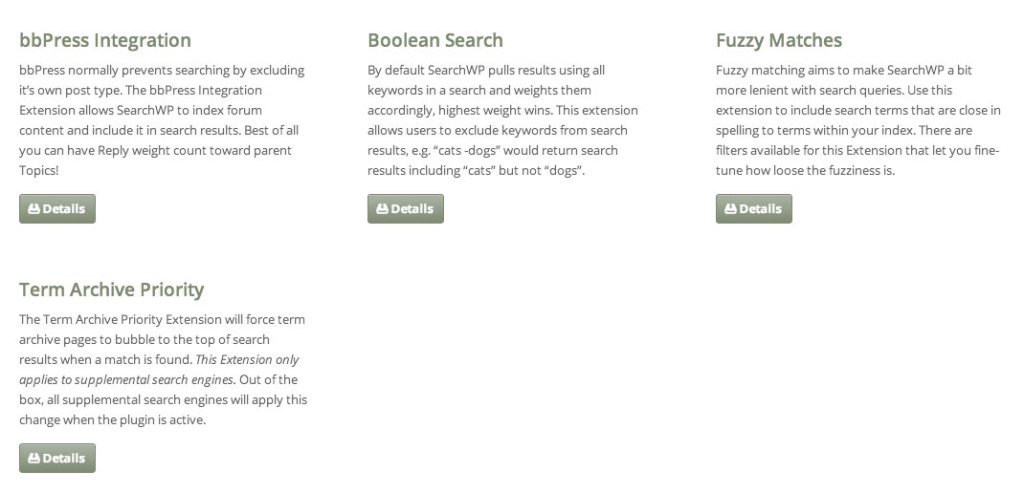1024x493 pixels.
Task: Open Details for bbPress Integration
Action: tap(57, 209)
